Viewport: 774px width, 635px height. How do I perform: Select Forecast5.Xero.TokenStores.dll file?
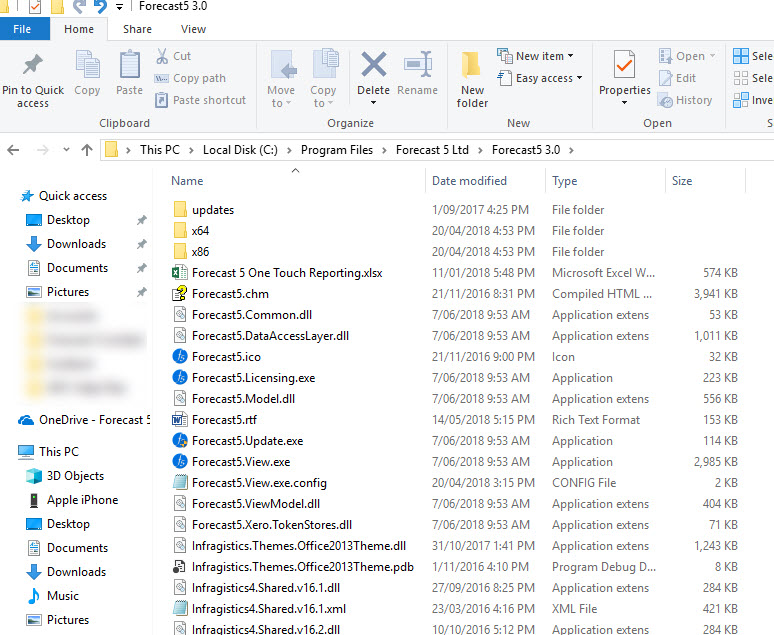tap(271, 525)
